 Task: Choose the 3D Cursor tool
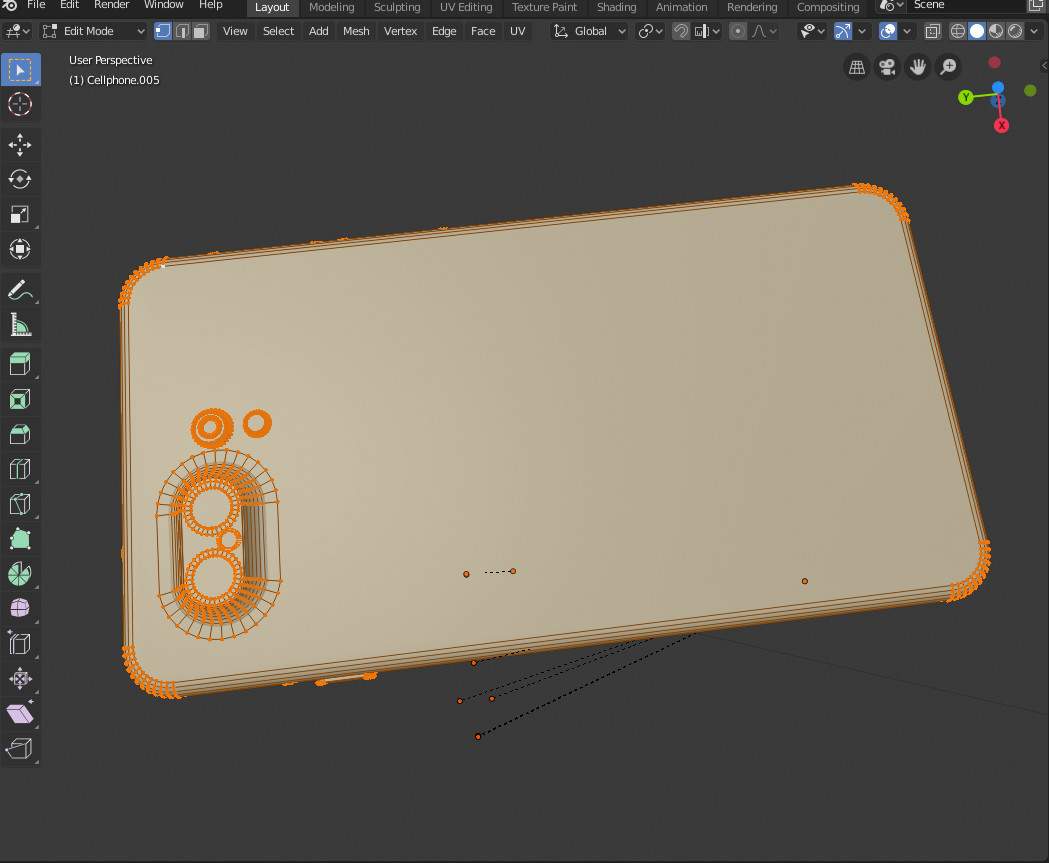[20, 104]
